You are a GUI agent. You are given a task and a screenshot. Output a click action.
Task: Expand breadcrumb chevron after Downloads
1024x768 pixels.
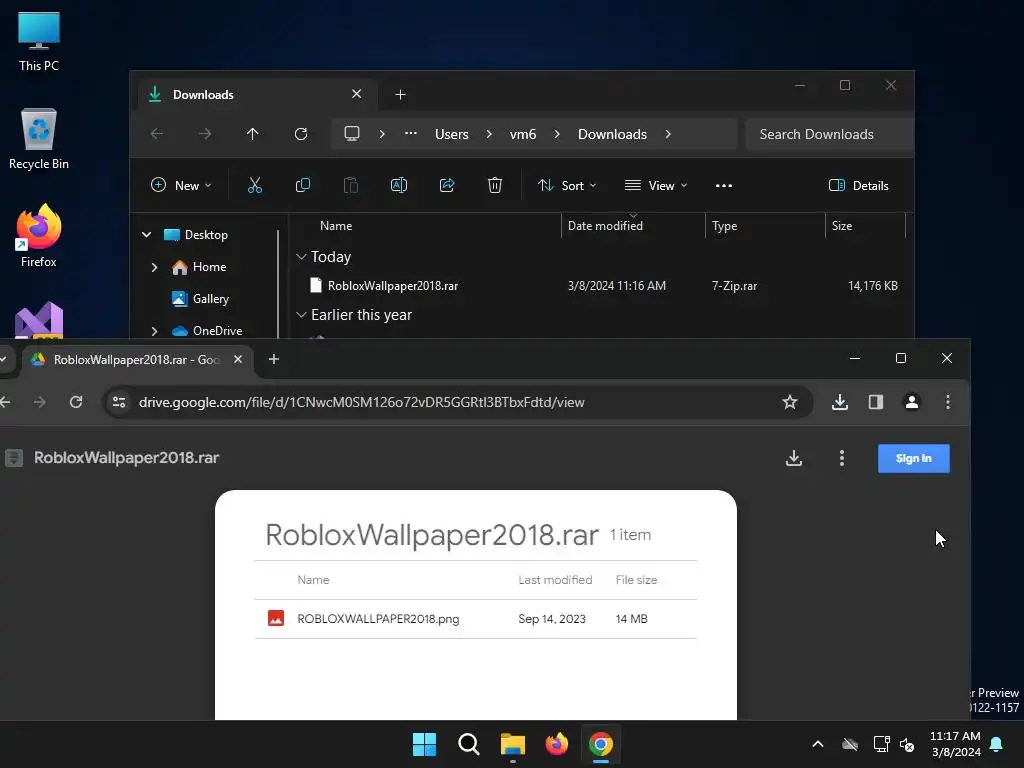point(667,134)
